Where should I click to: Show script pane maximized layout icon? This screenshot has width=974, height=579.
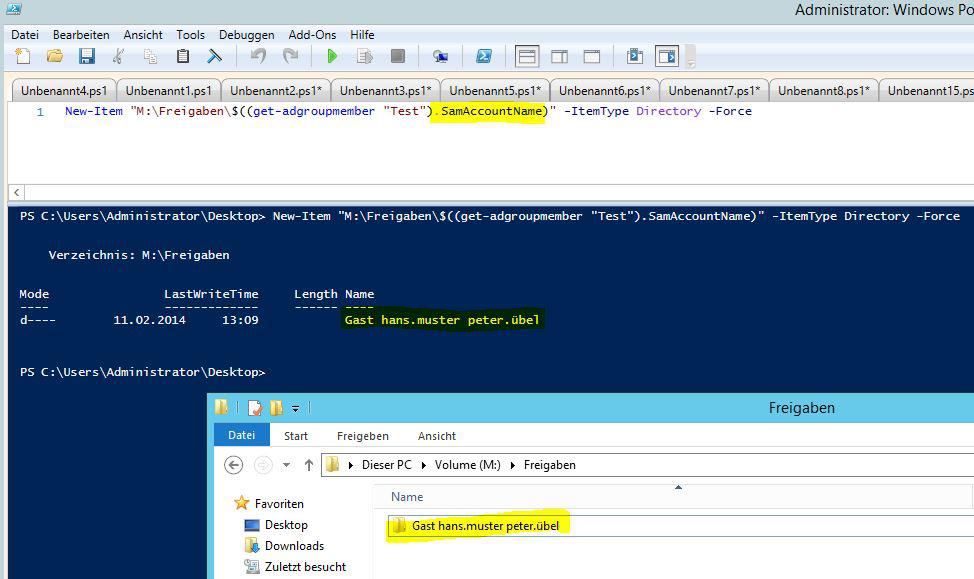tap(592, 57)
